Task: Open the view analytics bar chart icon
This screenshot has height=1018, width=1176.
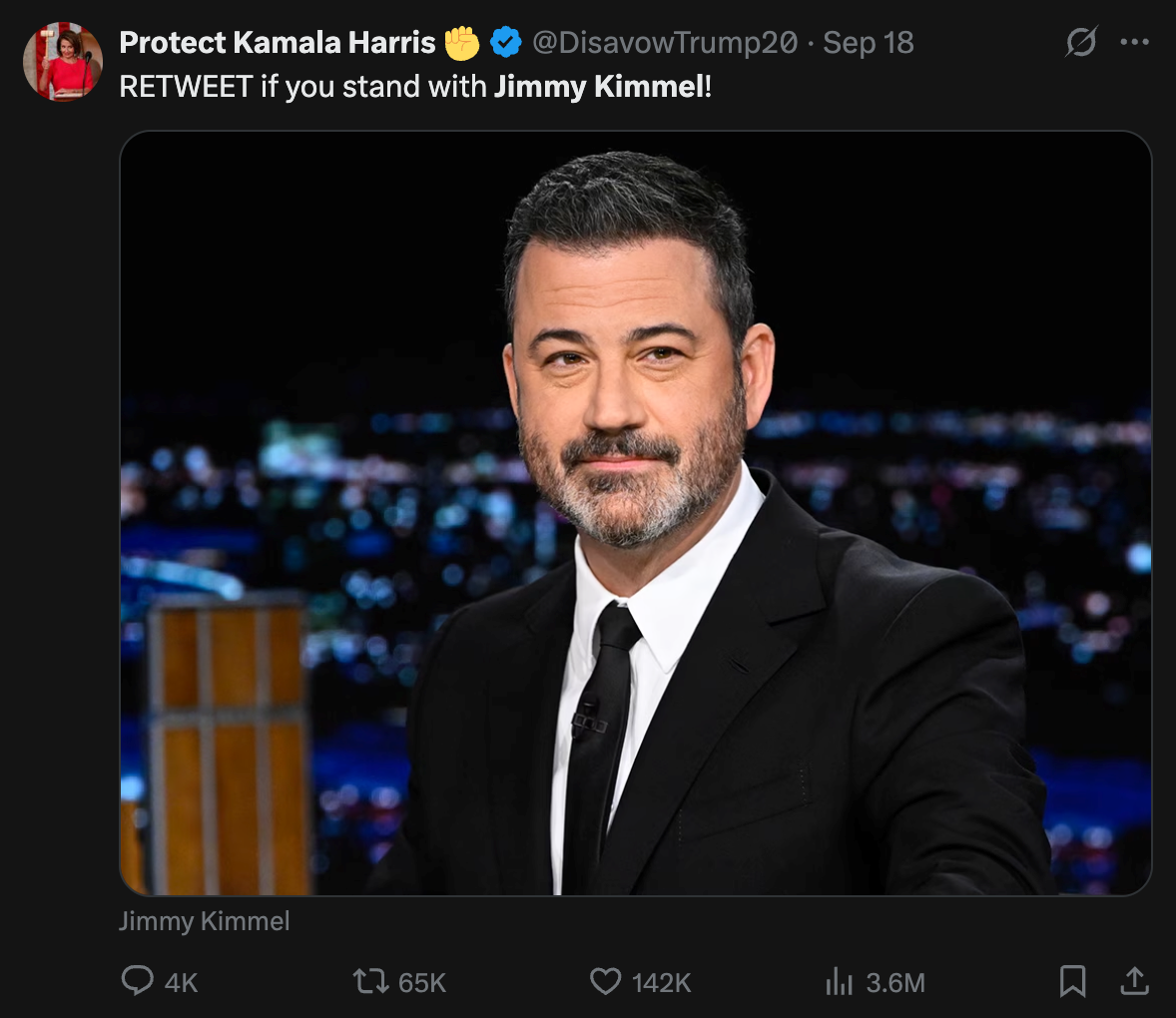Action: pos(839,982)
